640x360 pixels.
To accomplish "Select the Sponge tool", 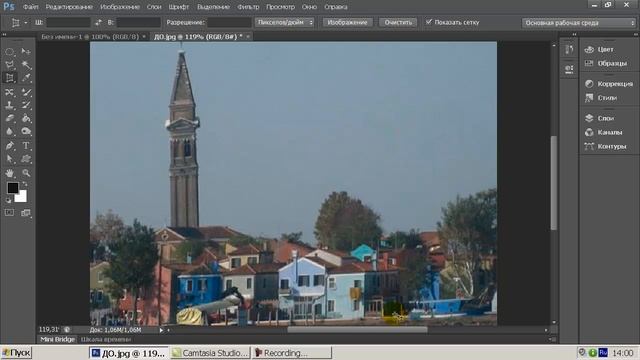I will pos(26,131).
